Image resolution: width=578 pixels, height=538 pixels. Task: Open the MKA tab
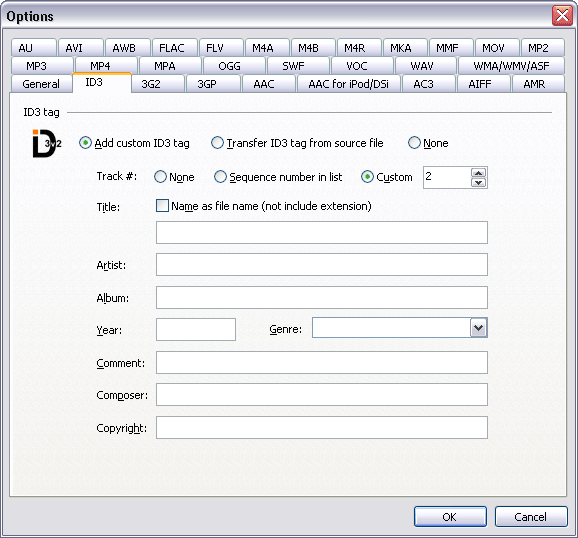[405, 48]
